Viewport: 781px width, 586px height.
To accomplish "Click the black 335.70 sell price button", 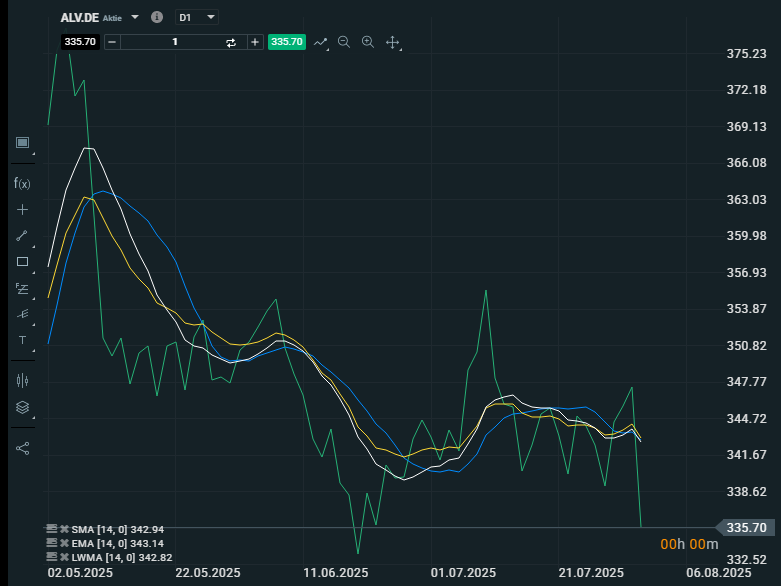I will 80,41.
